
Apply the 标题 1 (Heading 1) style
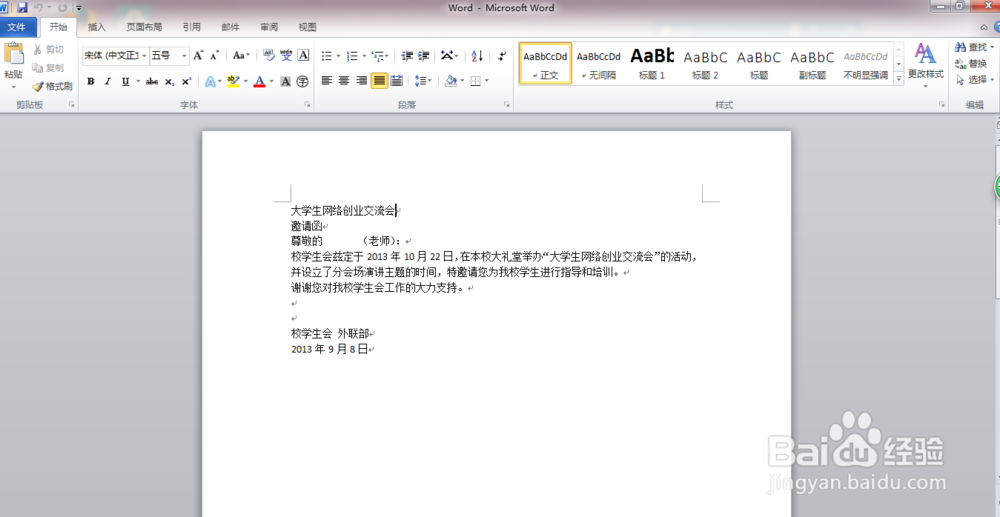click(652, 63)
